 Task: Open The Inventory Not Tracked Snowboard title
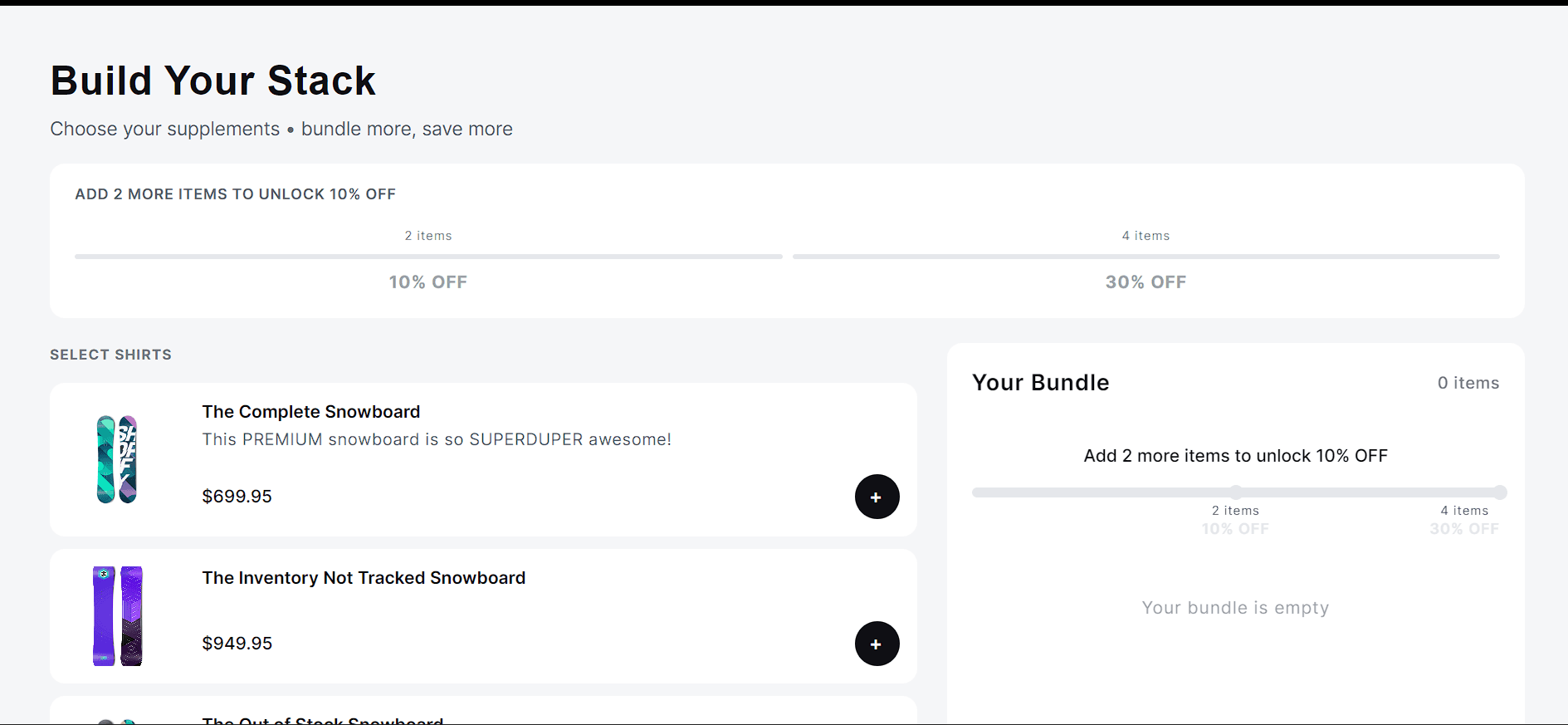click(364, 578)
